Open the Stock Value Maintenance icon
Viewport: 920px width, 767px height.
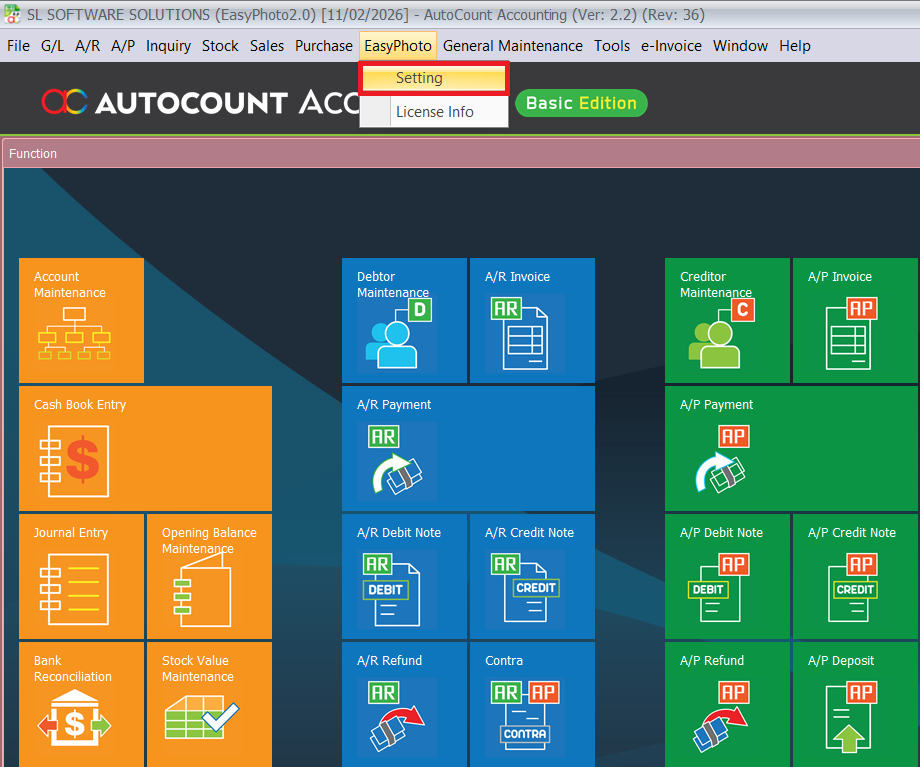point(201,717)
